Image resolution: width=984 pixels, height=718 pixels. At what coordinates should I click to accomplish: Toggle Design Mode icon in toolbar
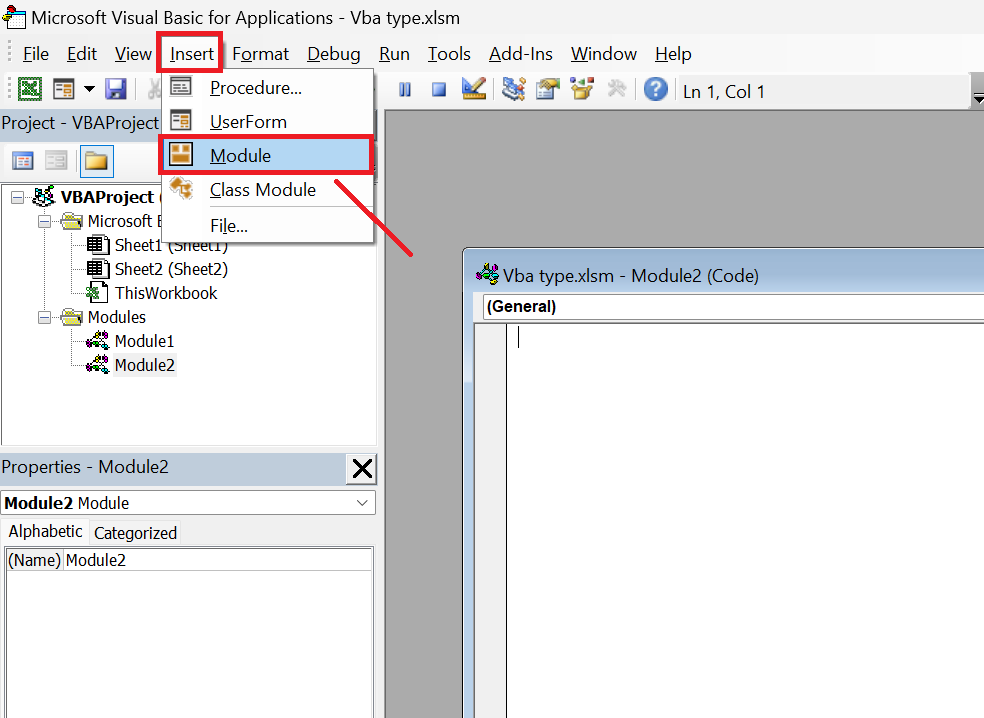tap(474, 89)
